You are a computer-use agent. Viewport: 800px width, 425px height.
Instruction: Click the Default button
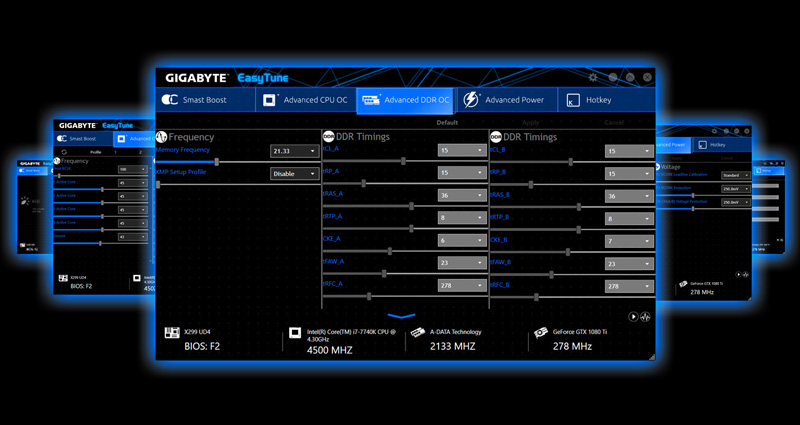tap(447, 122)
